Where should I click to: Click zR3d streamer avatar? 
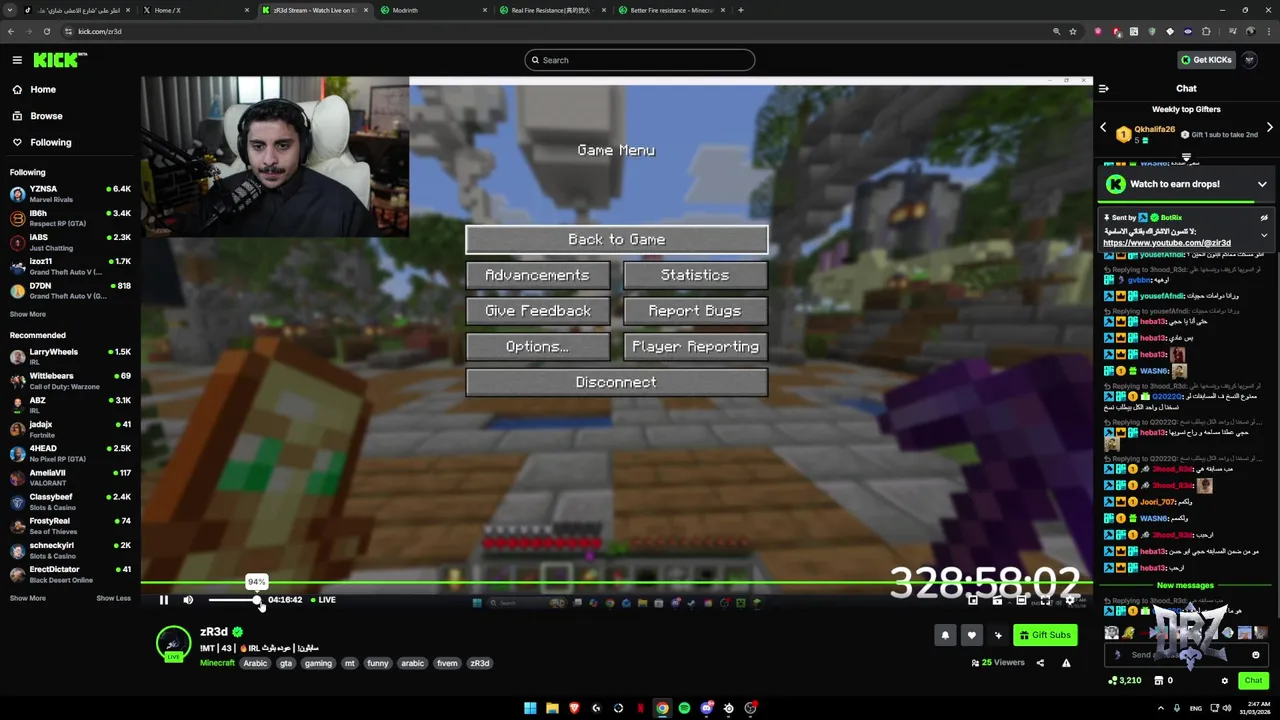173,644
